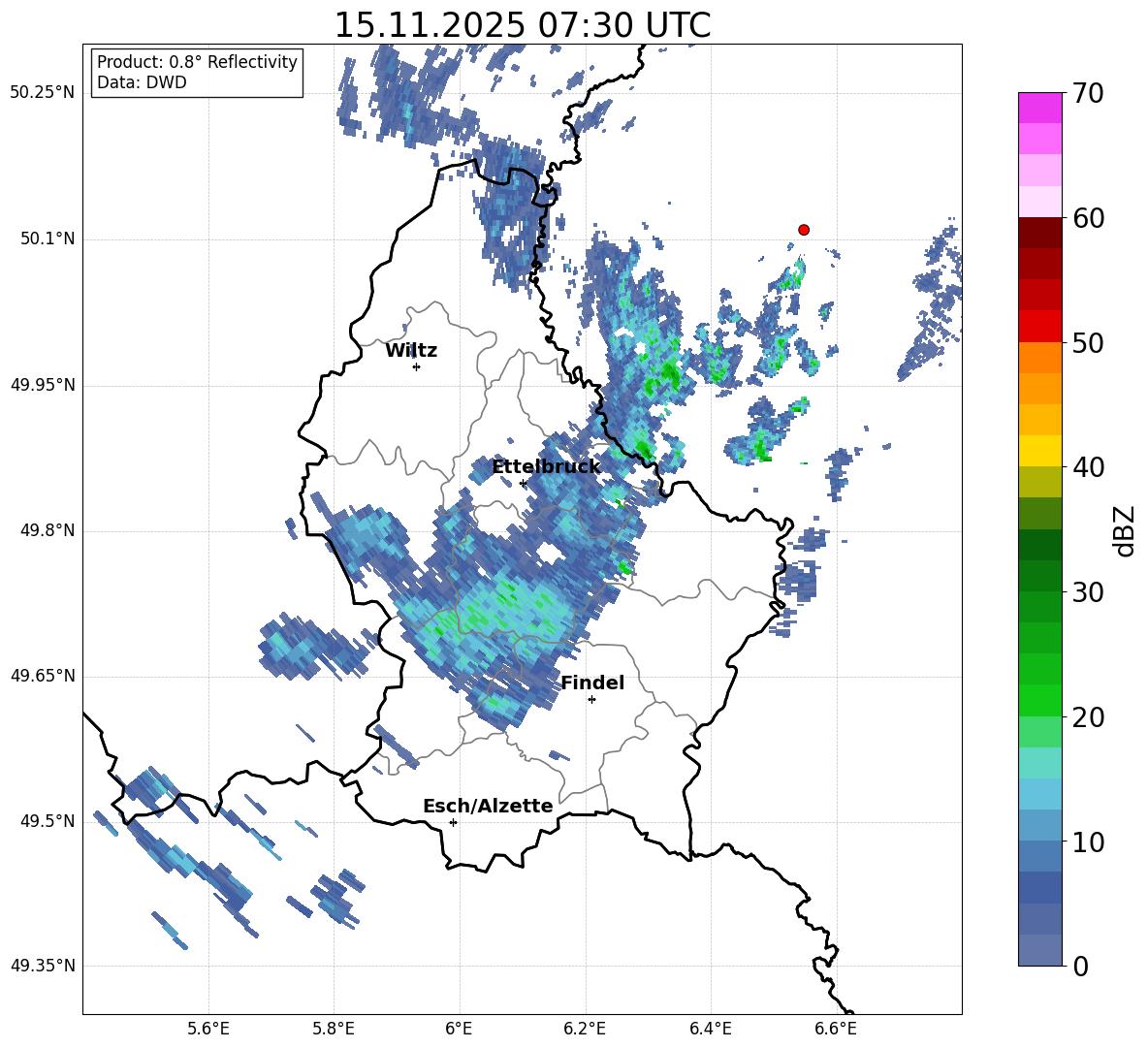Viewport: 1148px width, 1048px height.
Task: Click the Findel location cross marker
Action: [x=591, y=700]
